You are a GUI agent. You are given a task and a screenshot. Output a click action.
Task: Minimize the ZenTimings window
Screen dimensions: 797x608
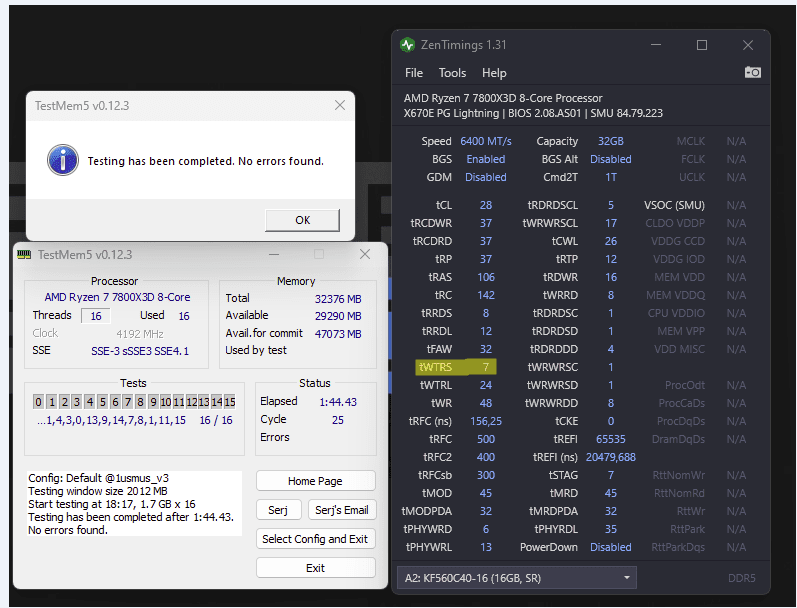tap(656, 45)
